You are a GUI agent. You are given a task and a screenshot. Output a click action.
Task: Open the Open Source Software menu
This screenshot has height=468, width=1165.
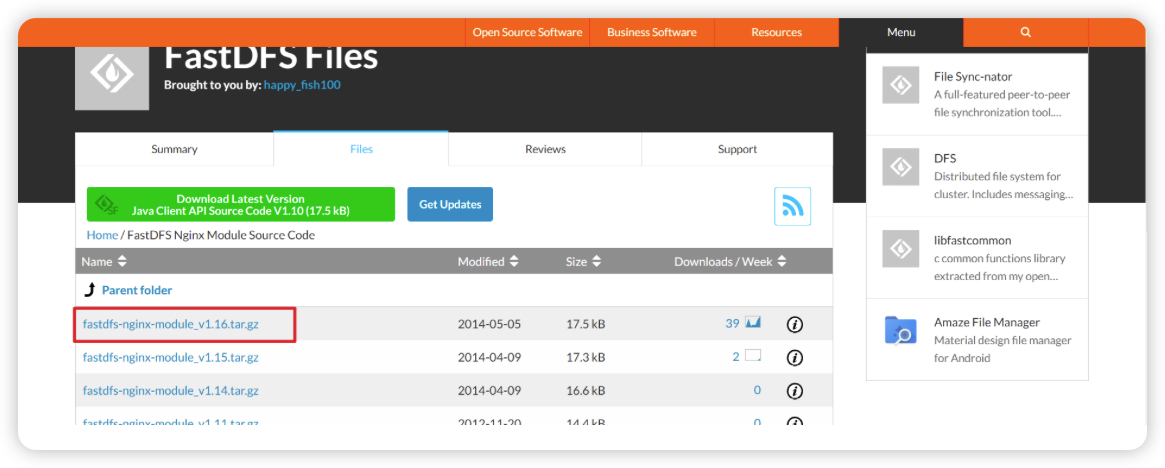coord(528,33)
